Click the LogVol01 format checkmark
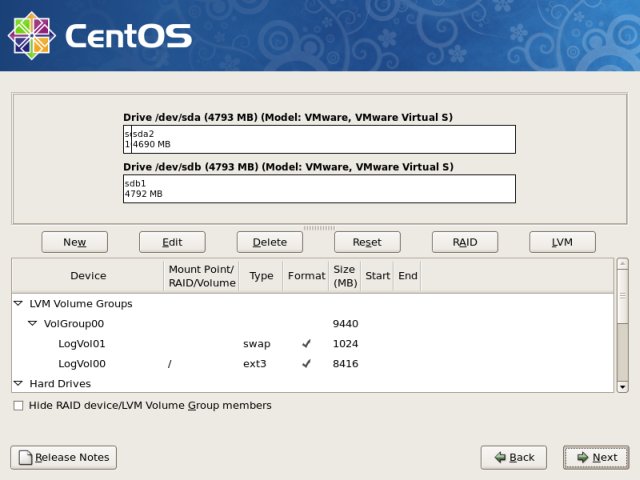This screenshot has height=480, width=640. coord(306,344)
